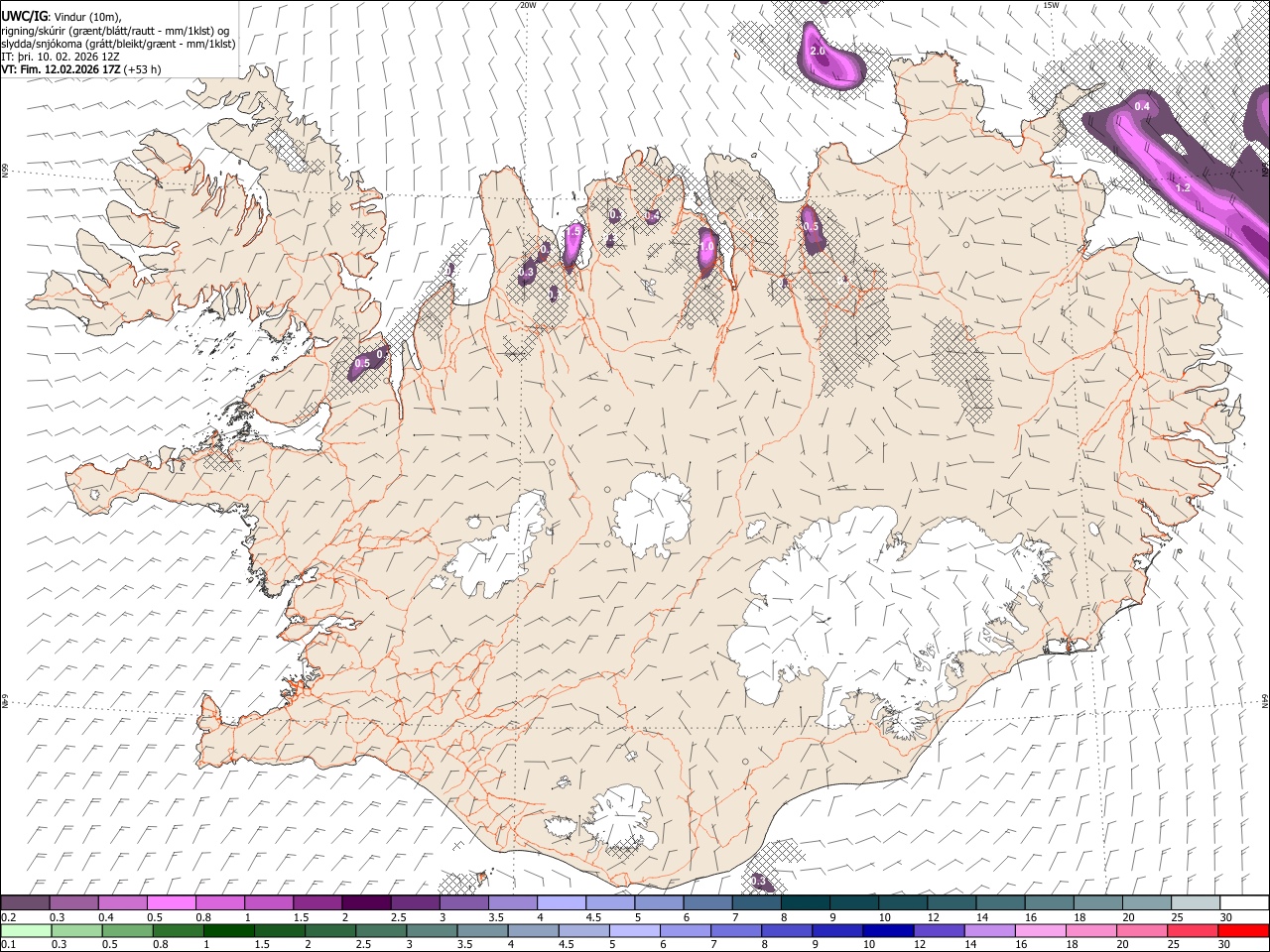
Task: Click the 4.5 value in the bottom legend row
Action: [565, 945]
